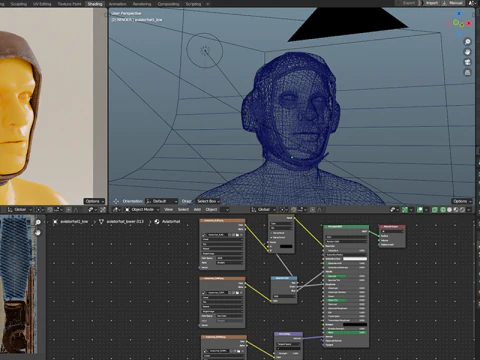Switch to the Animation workspace tab
The height and width of the screenshot is (360, 480).
(118, 4)
